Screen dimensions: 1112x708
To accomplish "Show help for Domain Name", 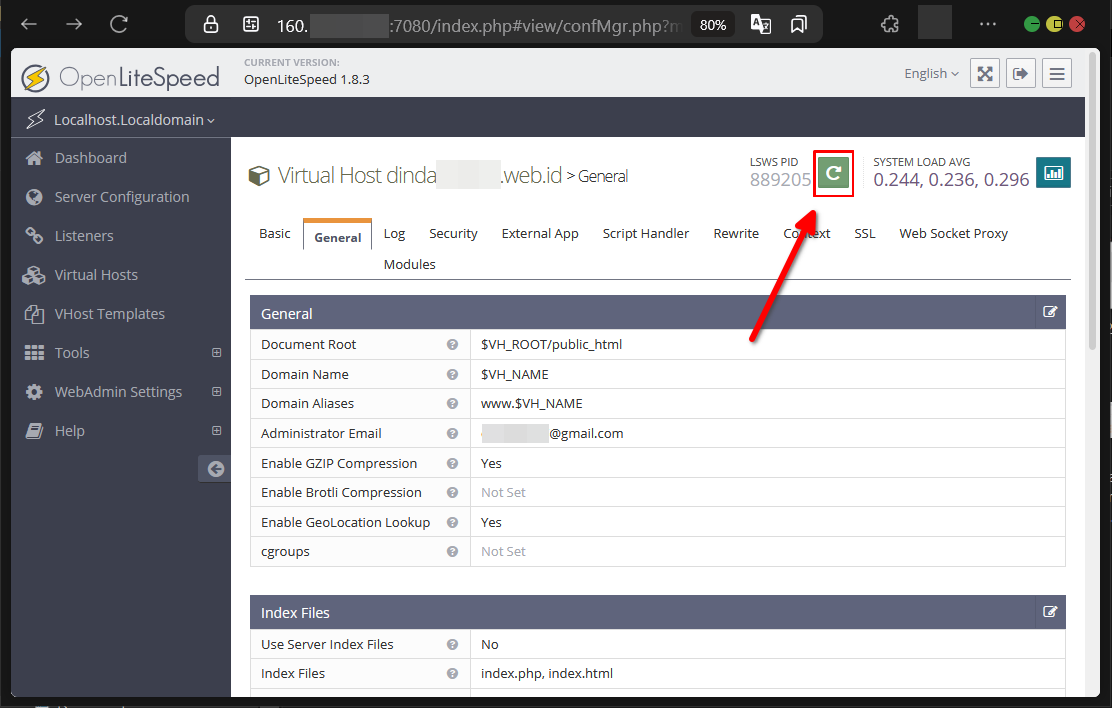I will tap(452, 374).
